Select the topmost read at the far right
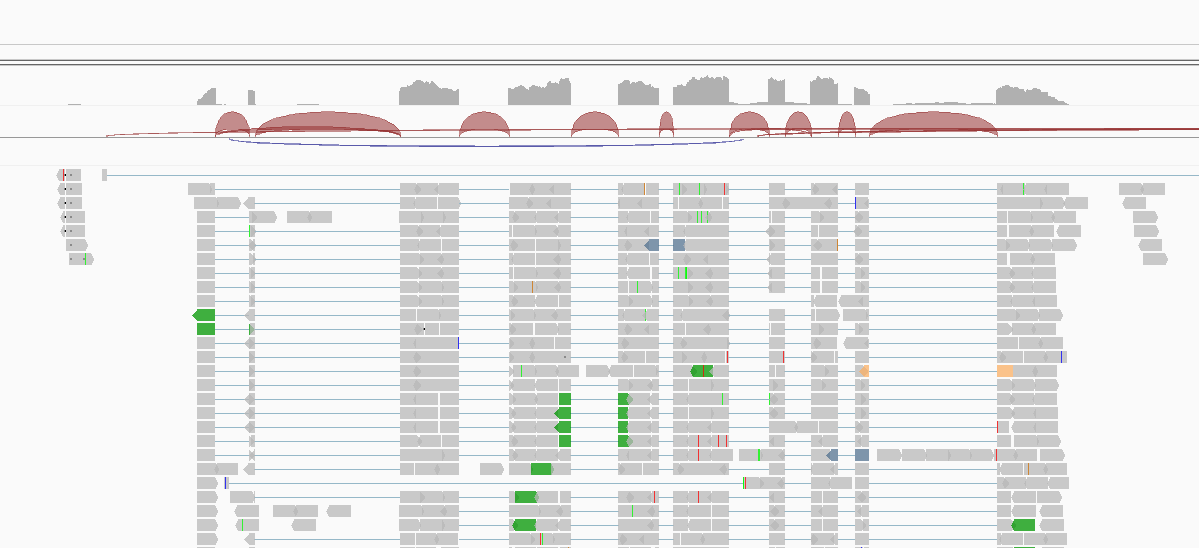1199x548 pixels. click(x=1141, y=189)
